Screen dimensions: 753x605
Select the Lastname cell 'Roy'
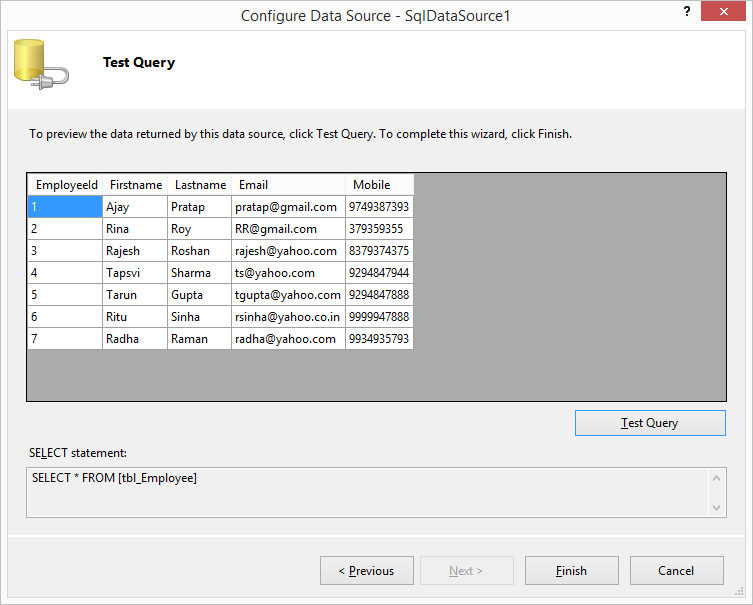pos(199,229)
